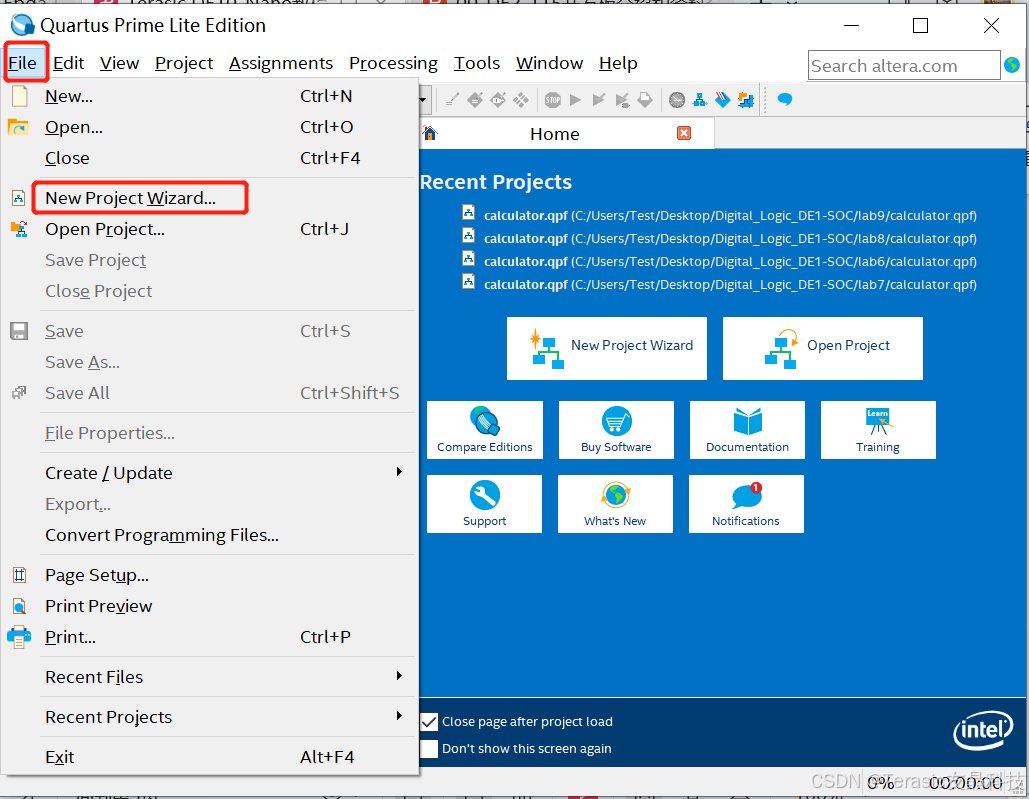Open the What's New globe tile
This screenshot has height=799, width=1029.
click(615, 504)
